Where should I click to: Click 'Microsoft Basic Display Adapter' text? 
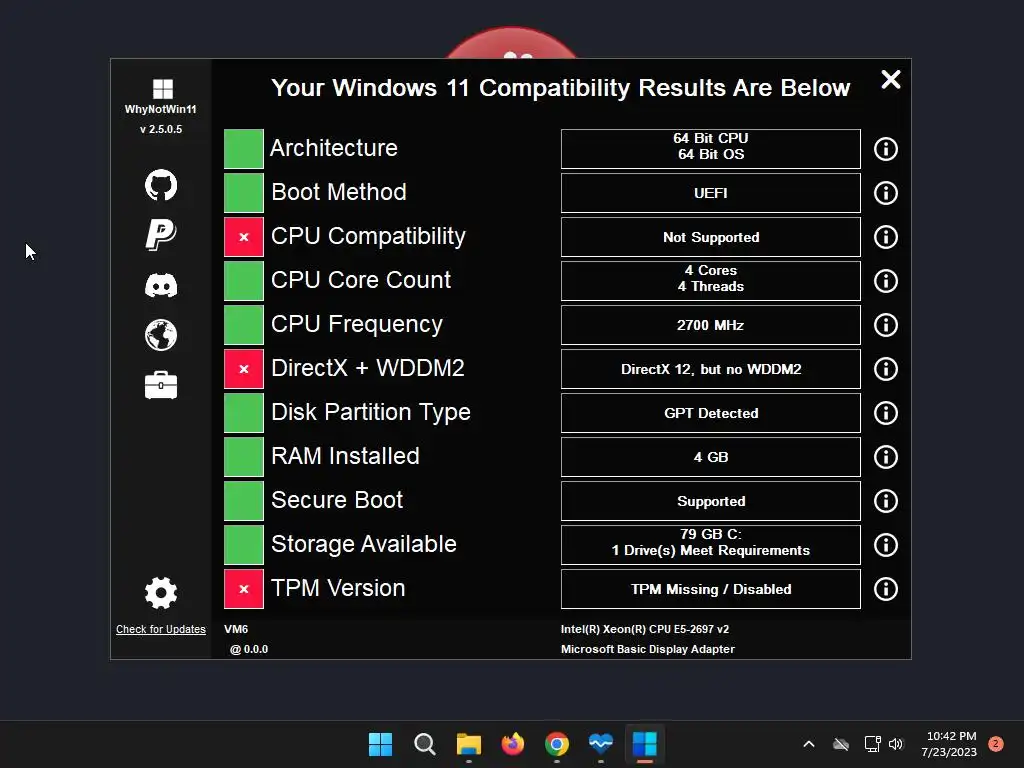pos(647,649)
